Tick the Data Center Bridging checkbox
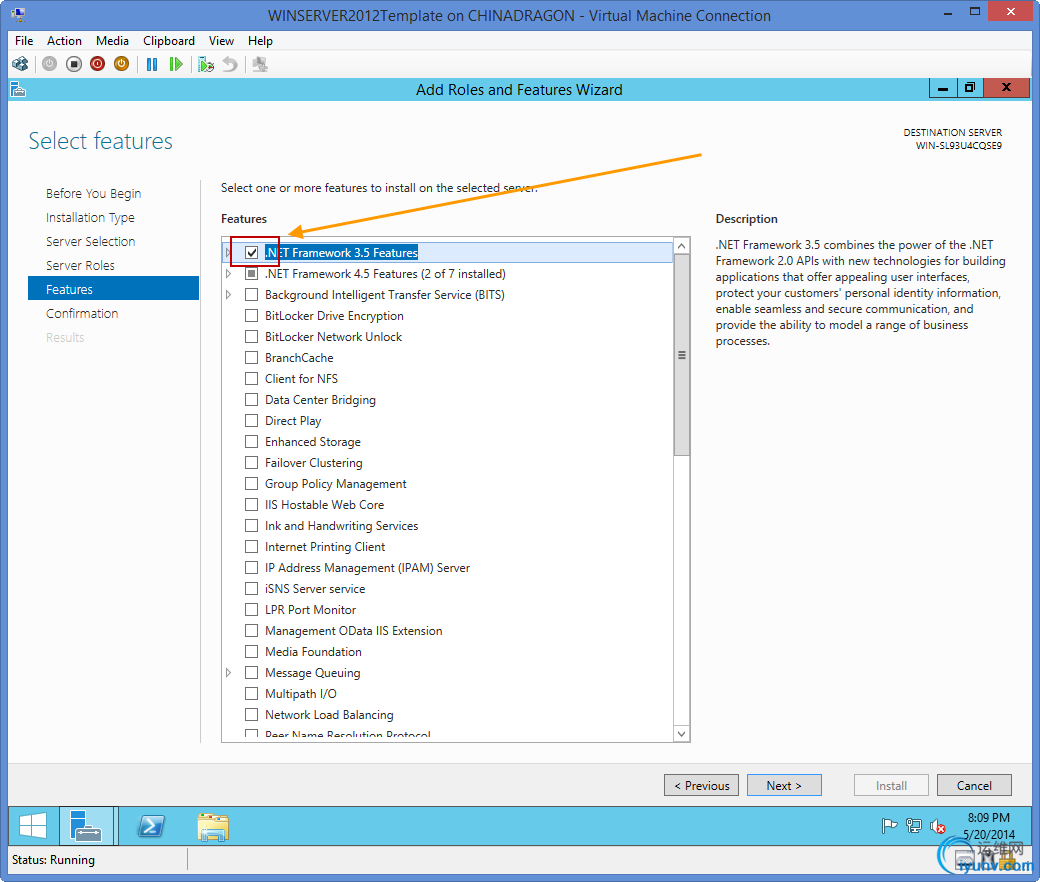Viewport: 1040px width, 882px height. pos(251,400)
